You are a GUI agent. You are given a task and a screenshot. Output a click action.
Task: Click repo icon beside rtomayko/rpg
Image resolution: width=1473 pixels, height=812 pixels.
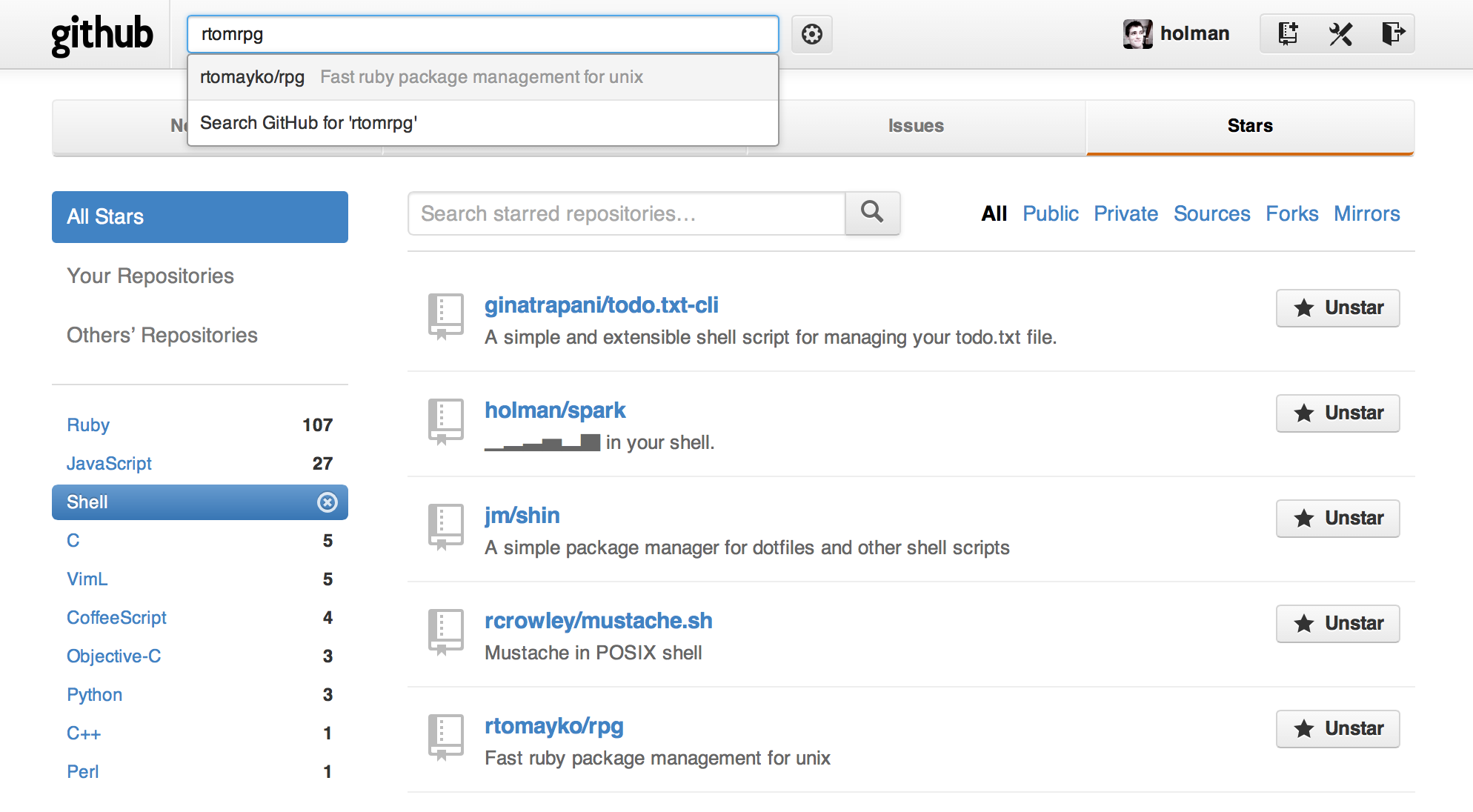(x=446, y=736)
